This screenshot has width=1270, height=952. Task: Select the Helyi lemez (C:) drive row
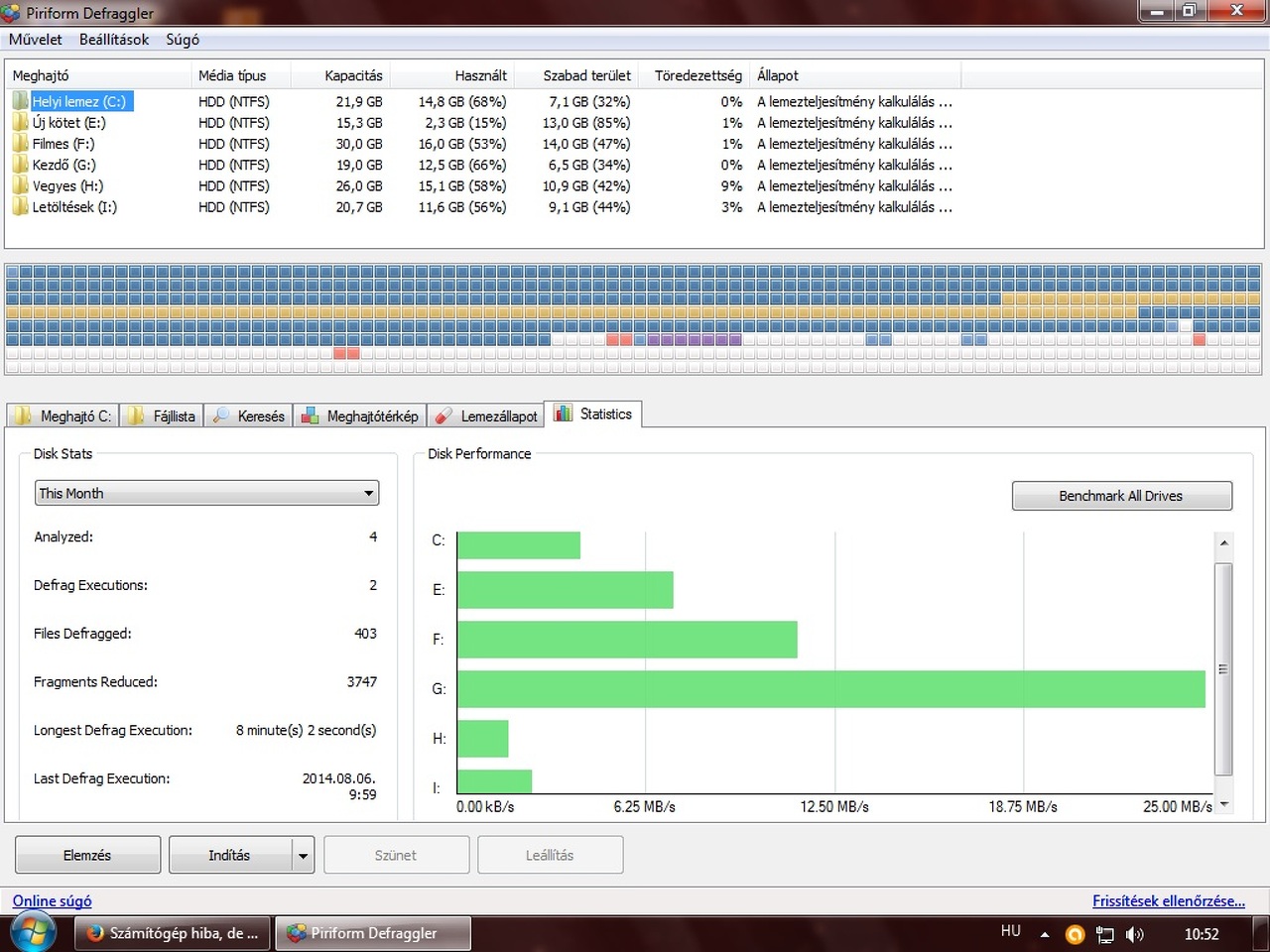click(x=482, y=101)
